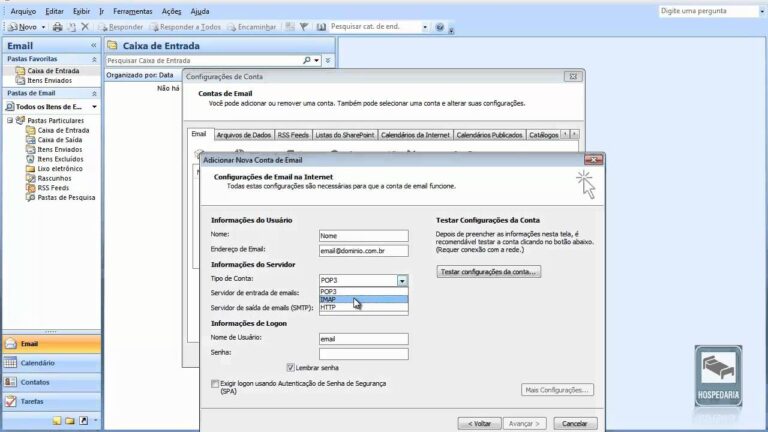Enable Exigir logon usando SPA checkbox

[215, 384]
